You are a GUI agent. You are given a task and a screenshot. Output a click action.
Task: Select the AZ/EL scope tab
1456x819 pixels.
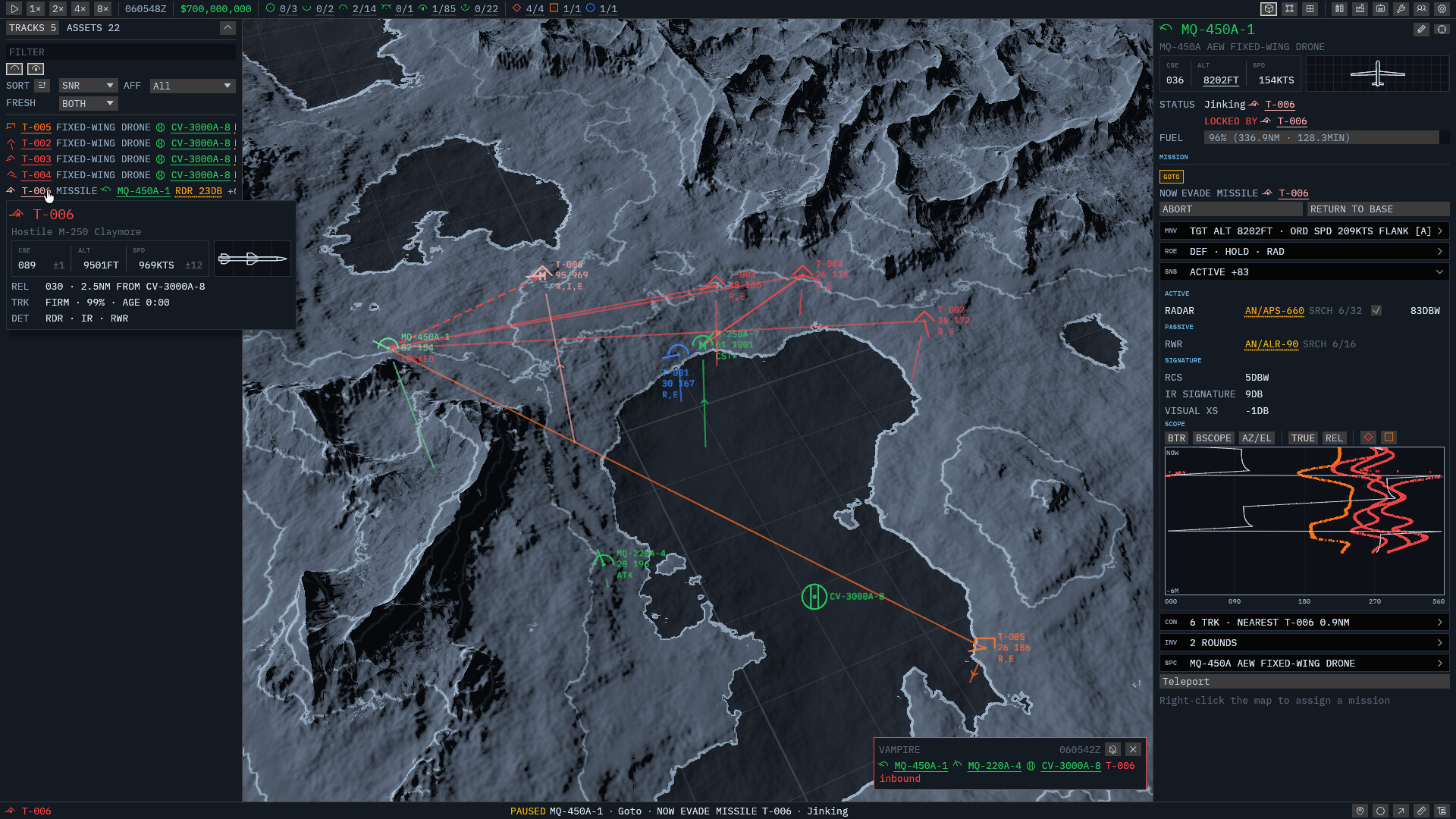click(1257, 438)
